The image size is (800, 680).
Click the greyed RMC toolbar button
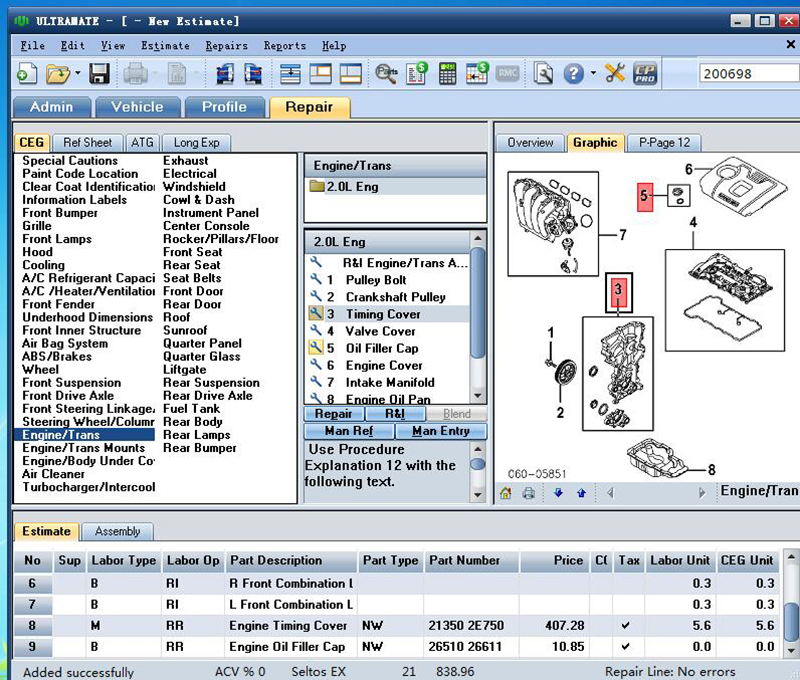click(x=508, y=74)
